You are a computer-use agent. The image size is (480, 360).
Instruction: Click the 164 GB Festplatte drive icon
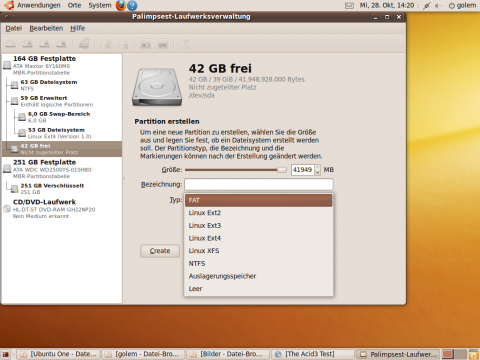click(7, 65)
